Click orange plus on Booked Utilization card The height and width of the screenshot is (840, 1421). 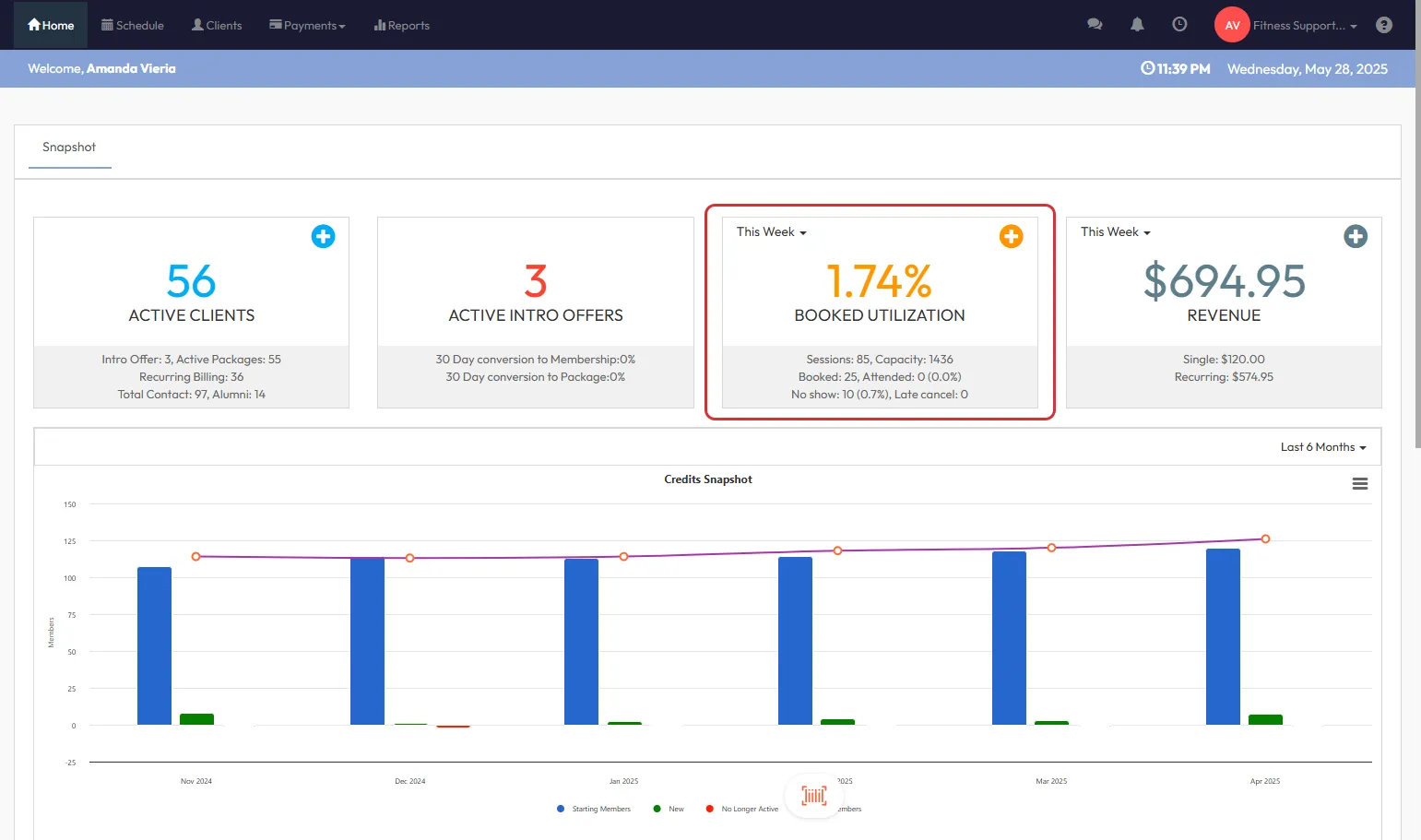pyautogui.click(x=1011, y=236)
